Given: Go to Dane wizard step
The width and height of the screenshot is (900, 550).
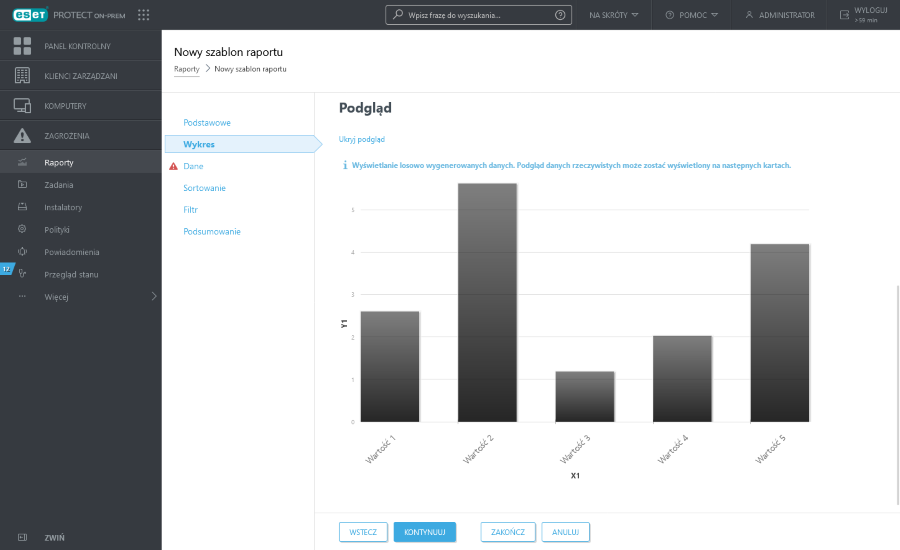Looking at the screenshot, I should [193, 166].
